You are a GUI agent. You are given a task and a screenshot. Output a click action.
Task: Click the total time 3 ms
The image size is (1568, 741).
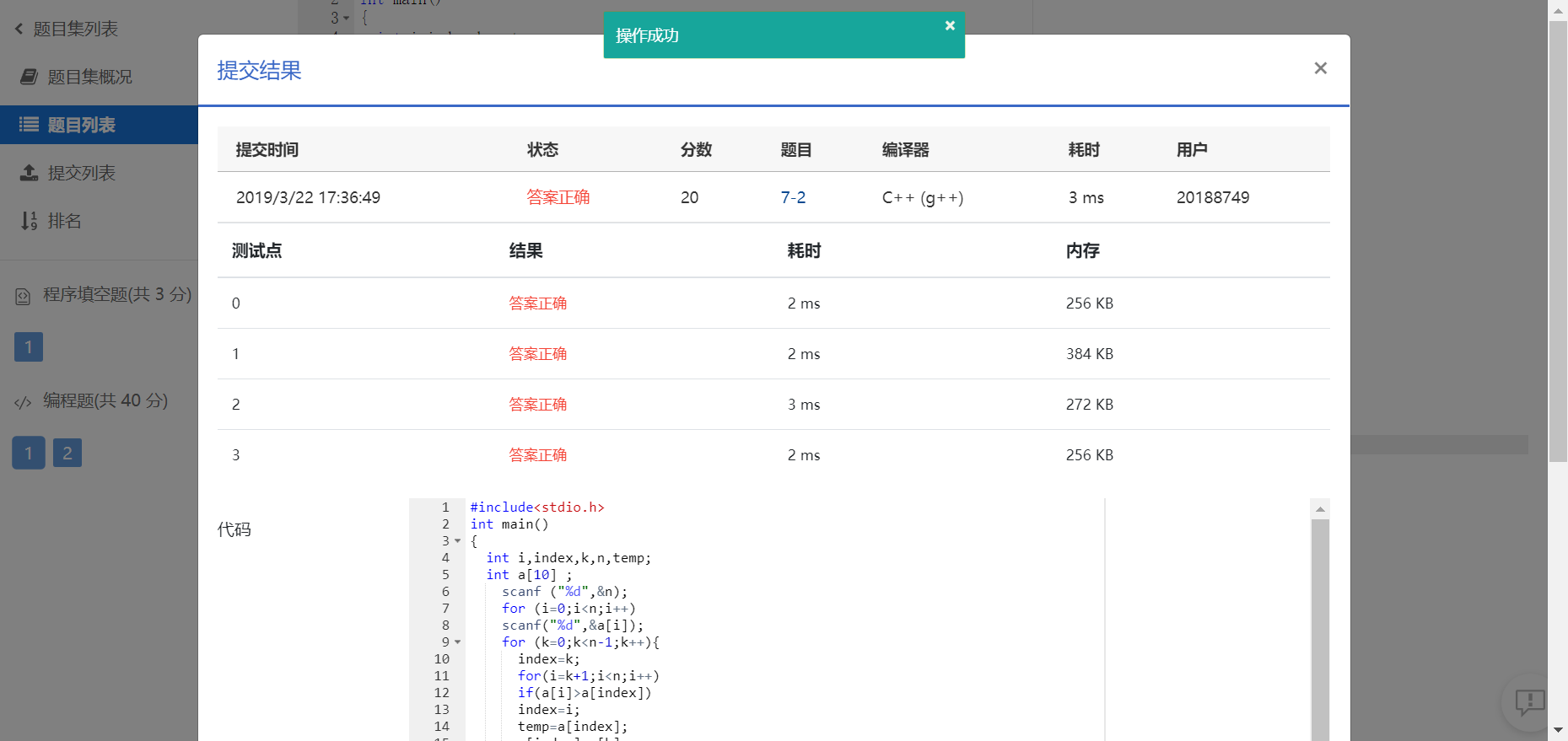pos(1086,197)
